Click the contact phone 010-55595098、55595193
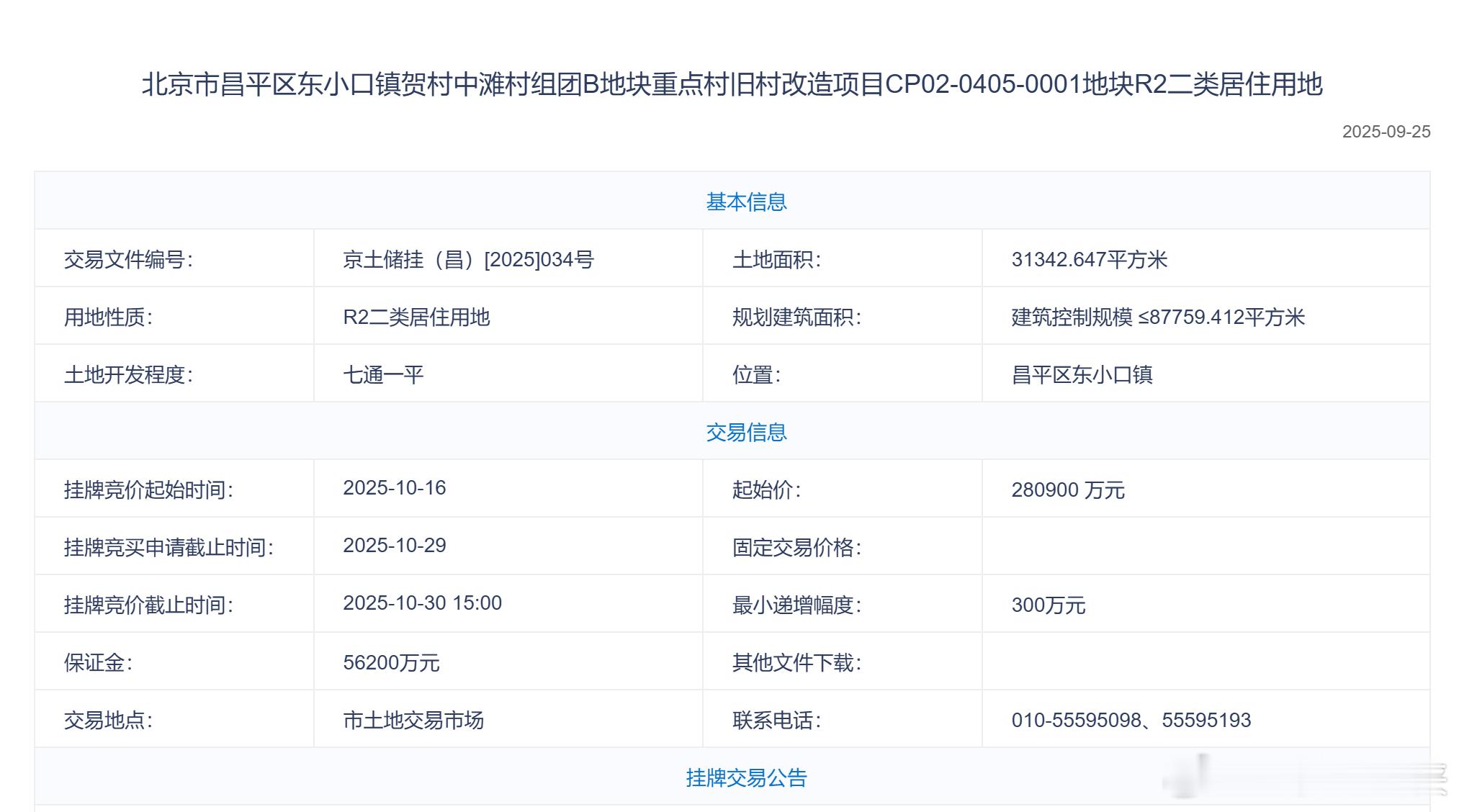The width and height of the screenshot is (1459, 812). pos(1131,720)
